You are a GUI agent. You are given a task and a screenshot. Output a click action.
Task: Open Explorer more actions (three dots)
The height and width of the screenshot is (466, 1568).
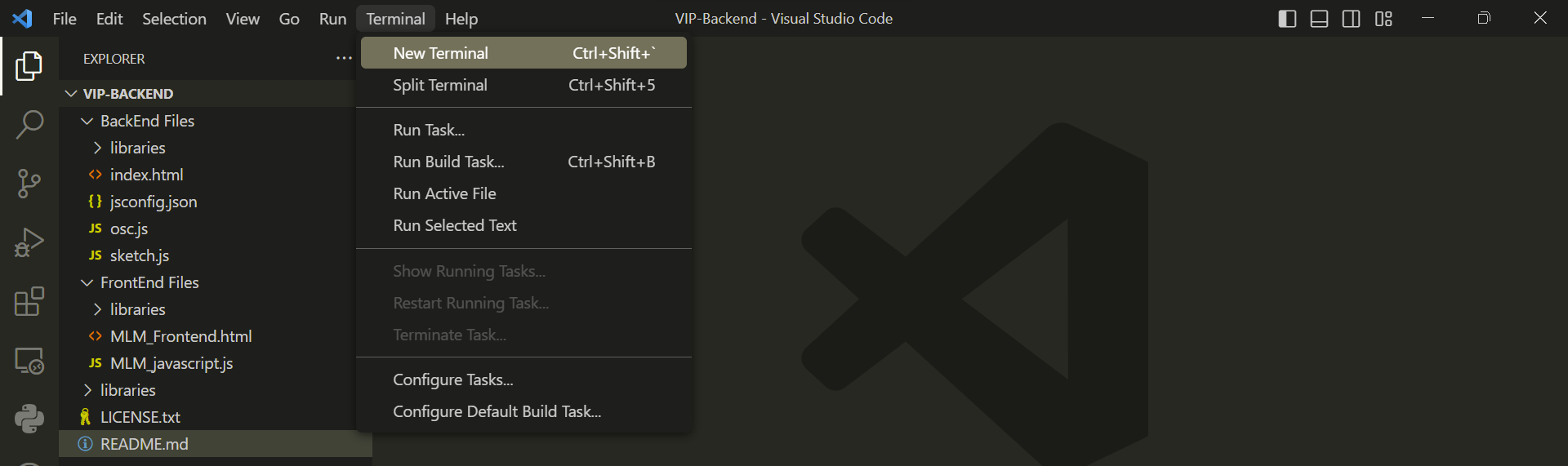(344, 58)
